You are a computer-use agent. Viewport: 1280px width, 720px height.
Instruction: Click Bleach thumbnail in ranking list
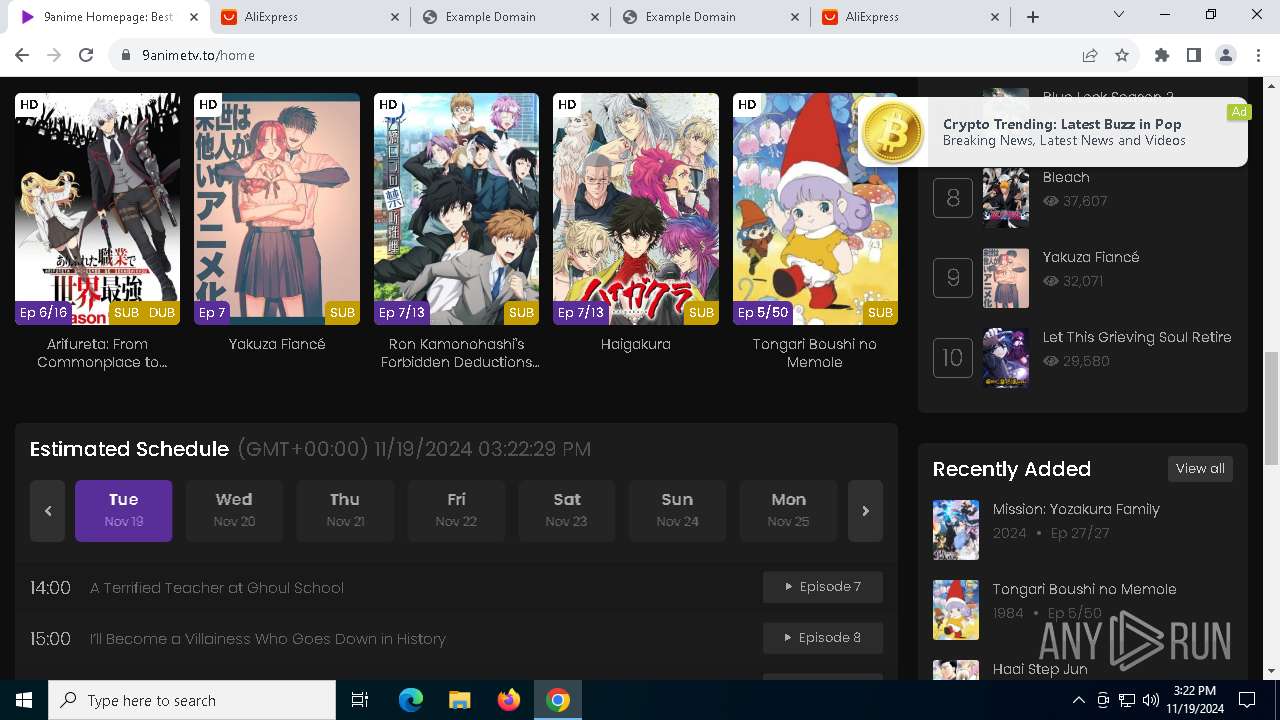pyautogui.click(x=1006, y=198)
